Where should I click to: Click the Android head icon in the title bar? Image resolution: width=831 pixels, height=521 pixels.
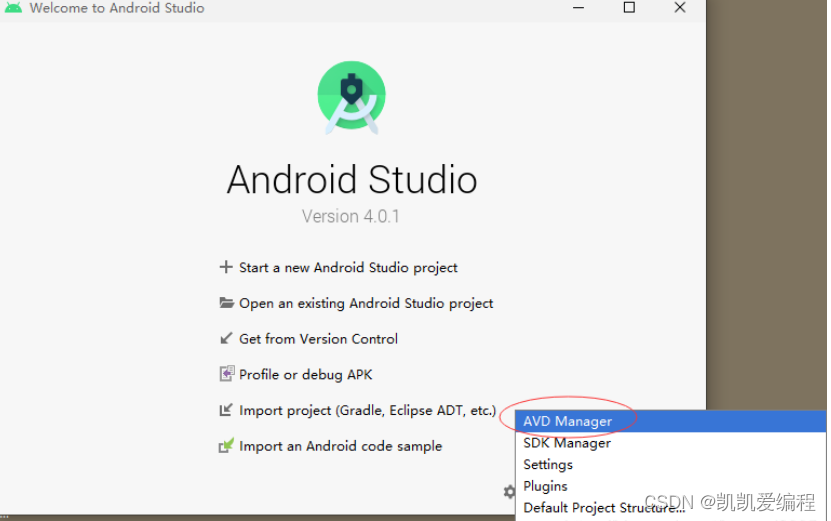tap(13, 7)
